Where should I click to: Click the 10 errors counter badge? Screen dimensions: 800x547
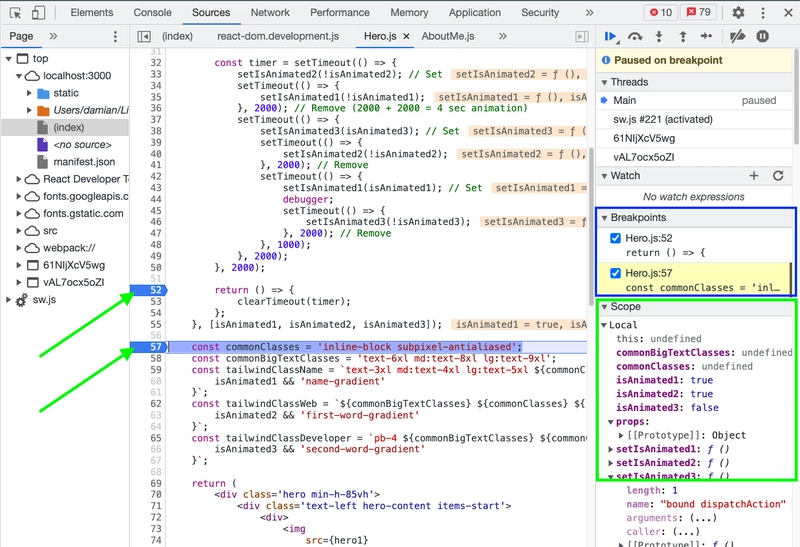click(661, 12)
